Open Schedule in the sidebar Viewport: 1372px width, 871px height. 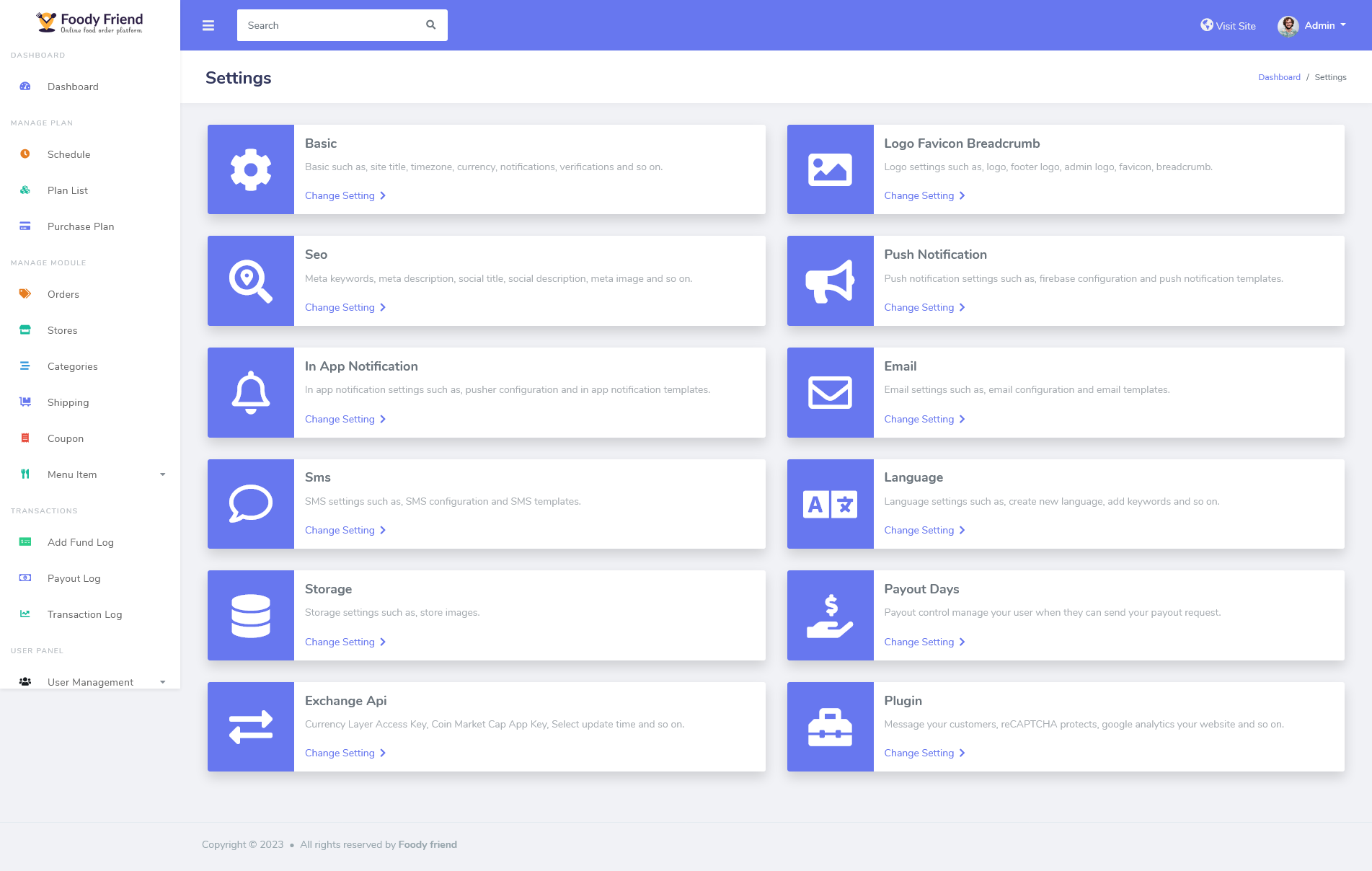(x=90, y=154)
